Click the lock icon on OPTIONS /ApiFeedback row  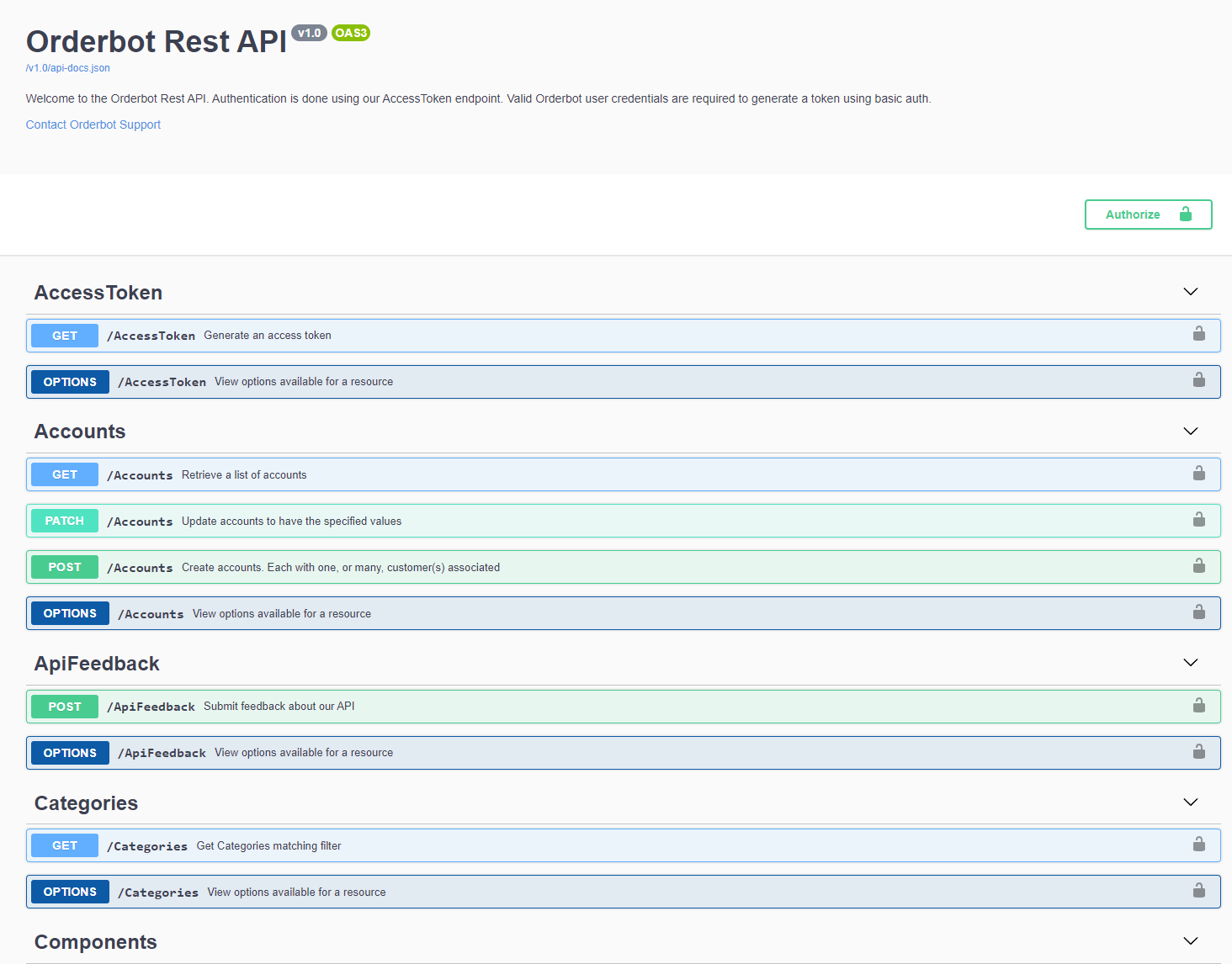(x=1198, y=752)
